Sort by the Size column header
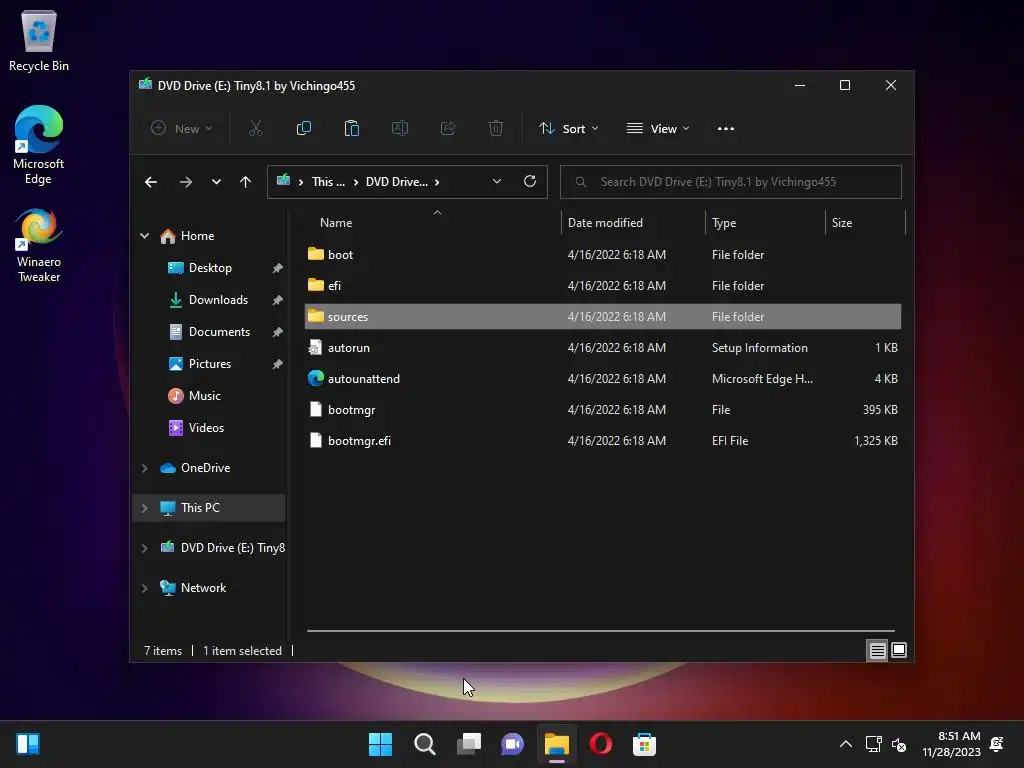 click(865, 223)
